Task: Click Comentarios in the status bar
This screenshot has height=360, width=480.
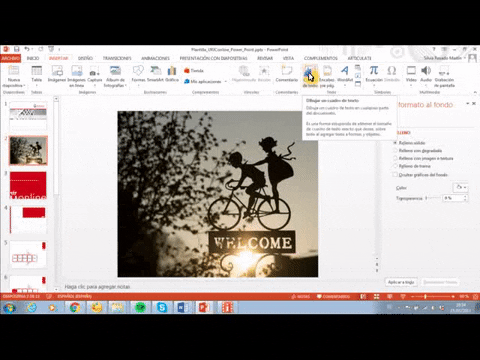Action: (x=333, y=296)
